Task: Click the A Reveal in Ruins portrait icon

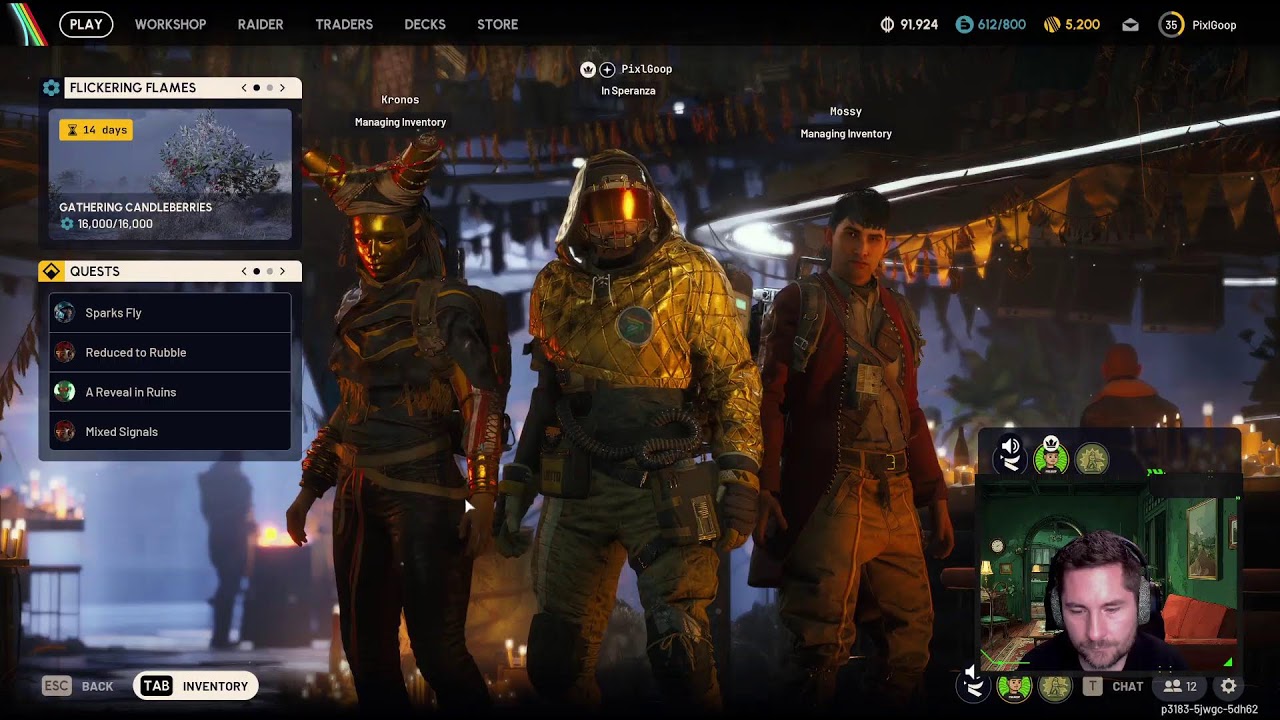Action: (64, 392)
